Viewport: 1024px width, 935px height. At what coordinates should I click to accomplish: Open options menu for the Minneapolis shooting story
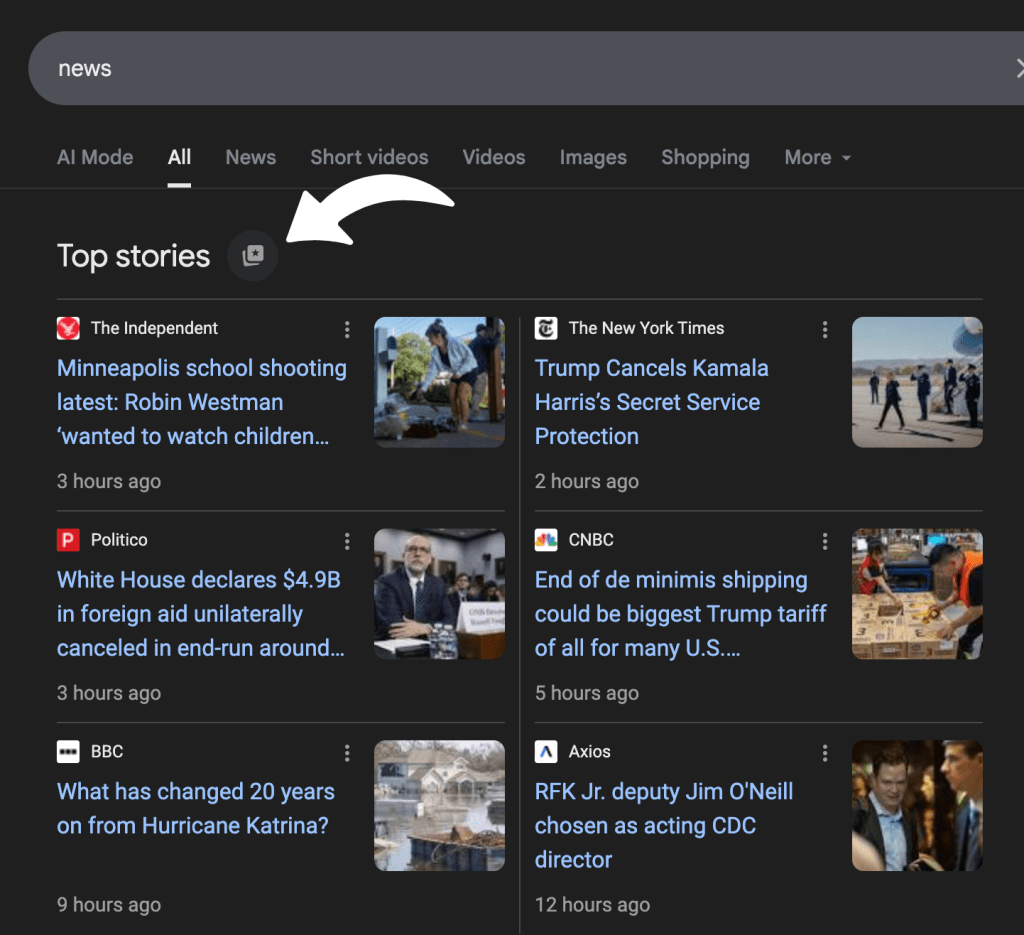point(347,329)
